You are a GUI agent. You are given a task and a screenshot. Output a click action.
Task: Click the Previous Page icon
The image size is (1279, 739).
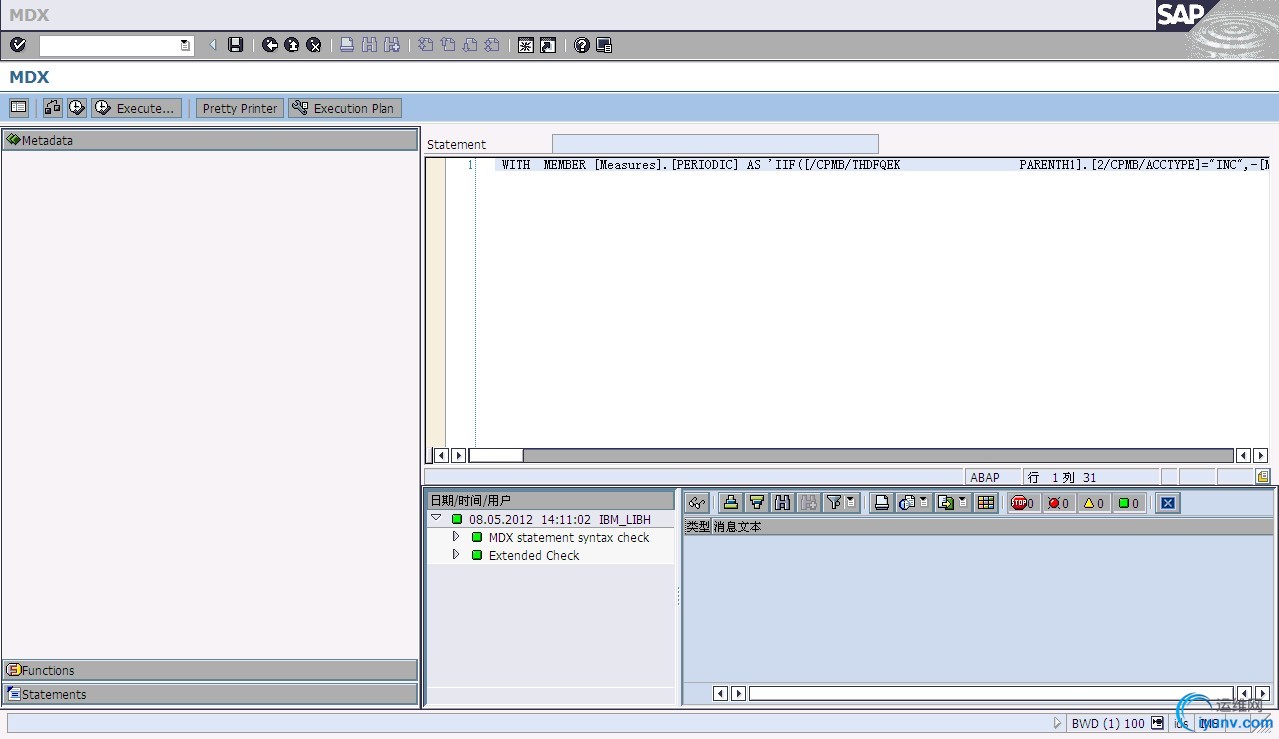tap(448, 45)
